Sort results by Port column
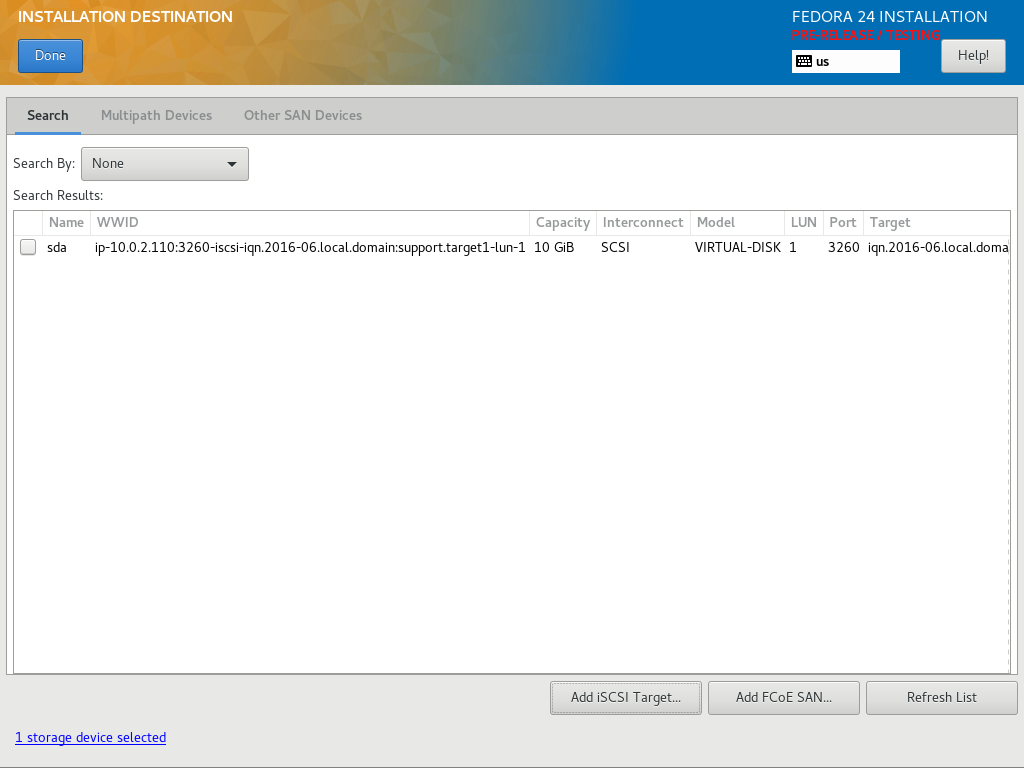This screenshot has height=768, width=1024. [843, 223]
